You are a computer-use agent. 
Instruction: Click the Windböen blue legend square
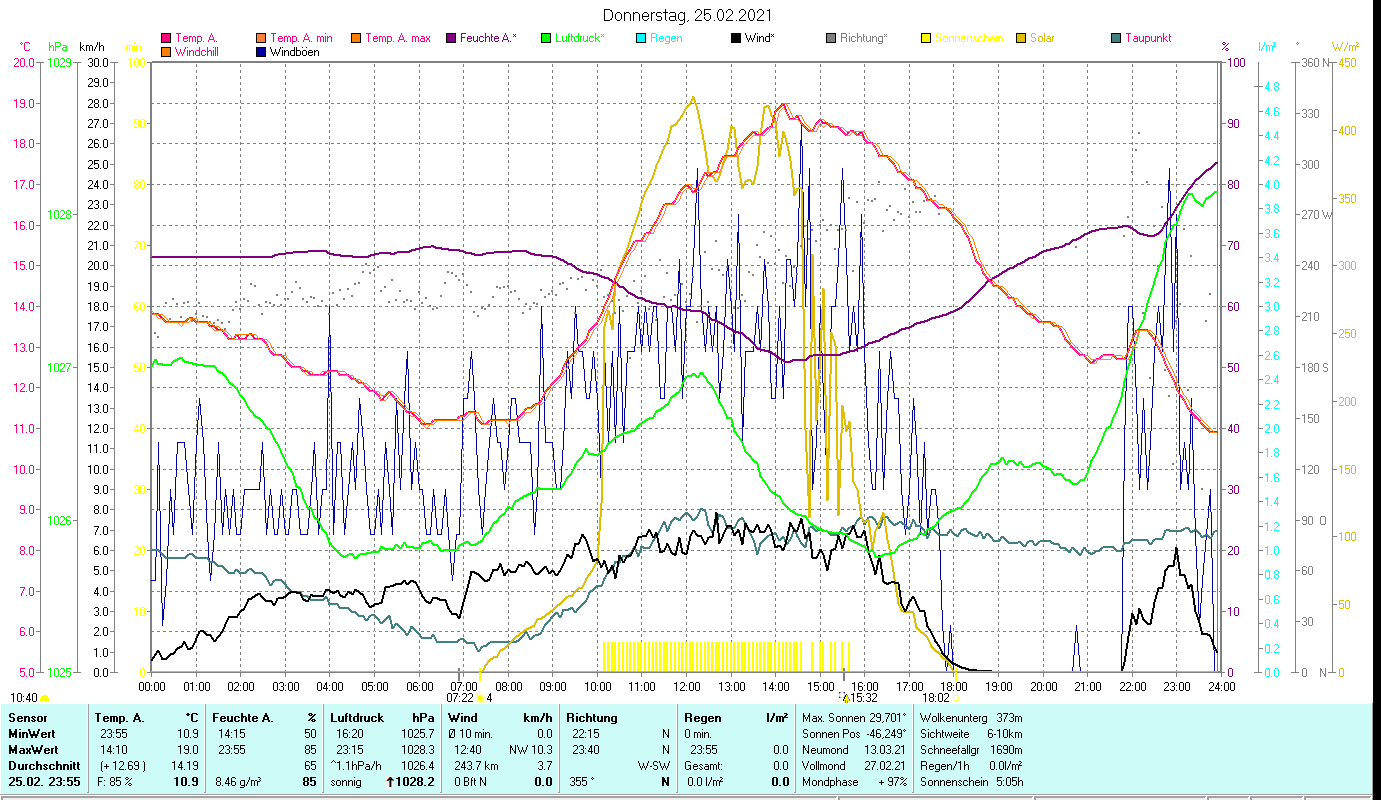click(x=263, y=52)
